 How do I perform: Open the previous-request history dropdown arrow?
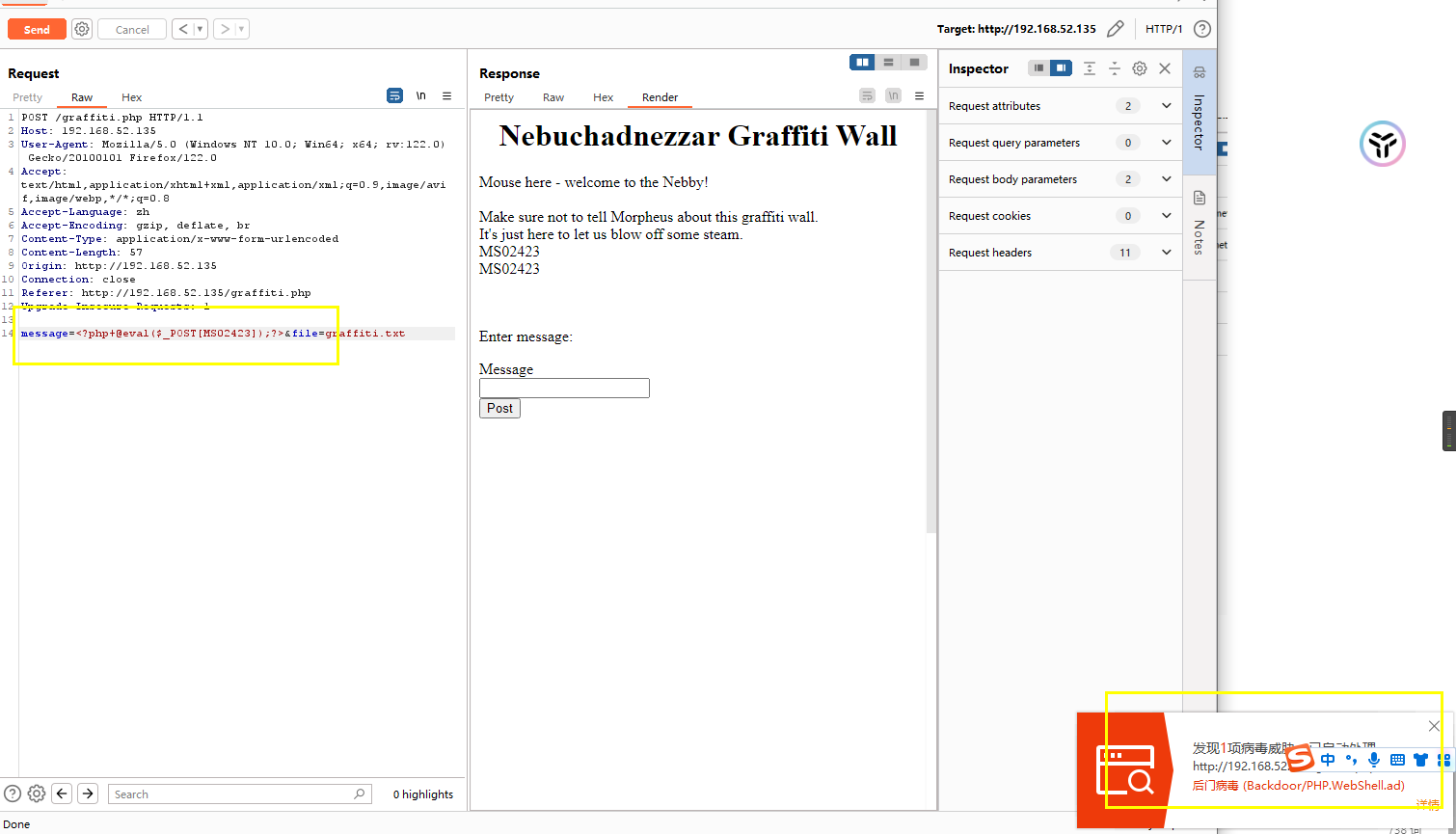coord(201,29)
